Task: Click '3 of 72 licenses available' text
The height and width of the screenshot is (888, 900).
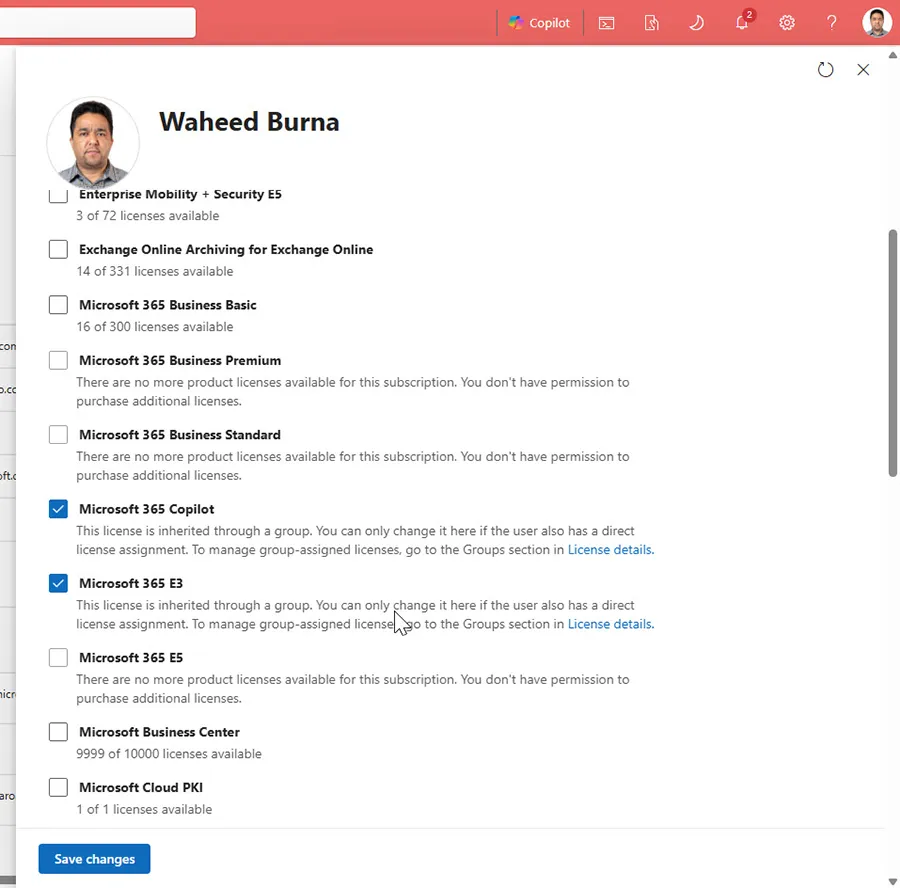Action: pyautogui.click(x=148, y=216)
